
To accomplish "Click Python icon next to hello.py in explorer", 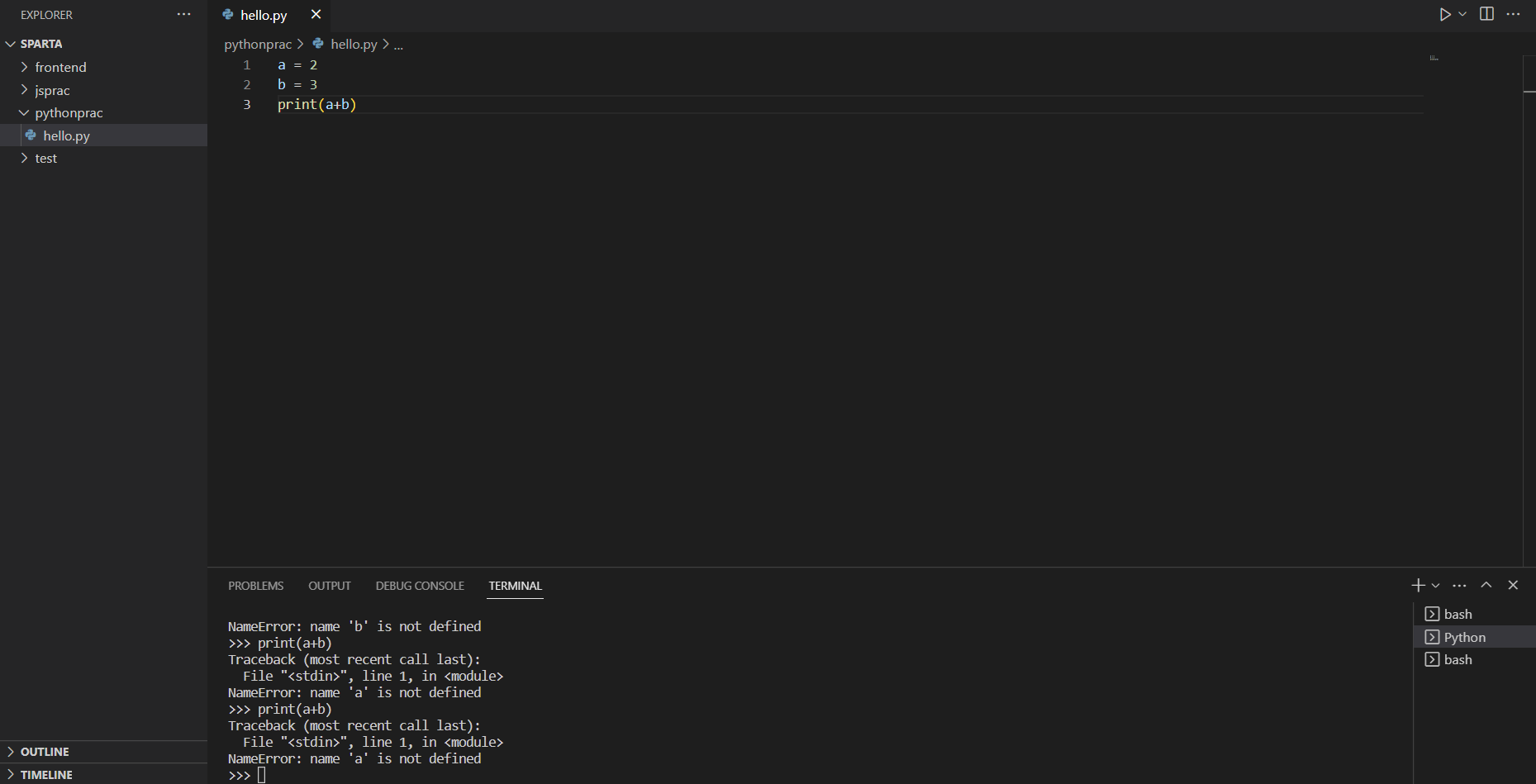I will pos(31,135).
